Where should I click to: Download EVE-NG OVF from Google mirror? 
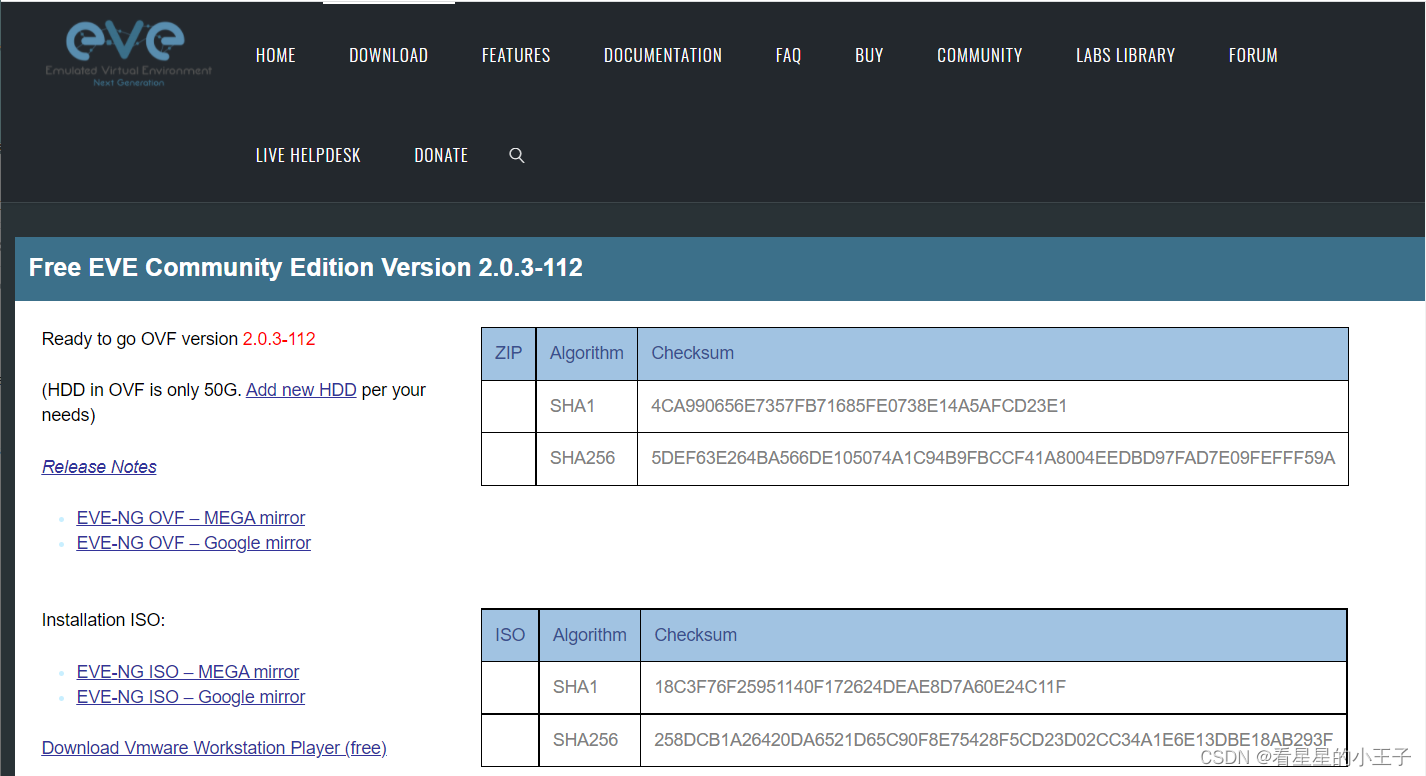pos(194,543)
